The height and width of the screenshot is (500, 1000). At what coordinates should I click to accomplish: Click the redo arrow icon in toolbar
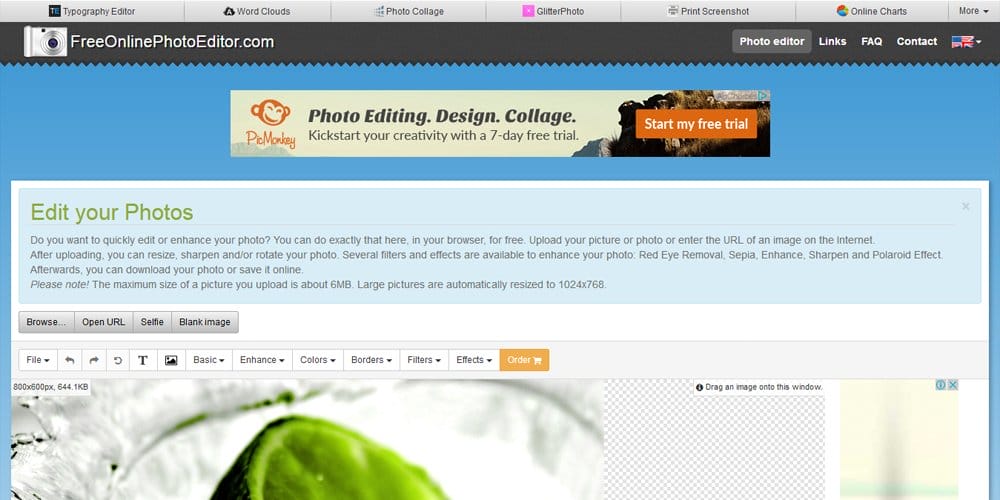click(94, 360)
